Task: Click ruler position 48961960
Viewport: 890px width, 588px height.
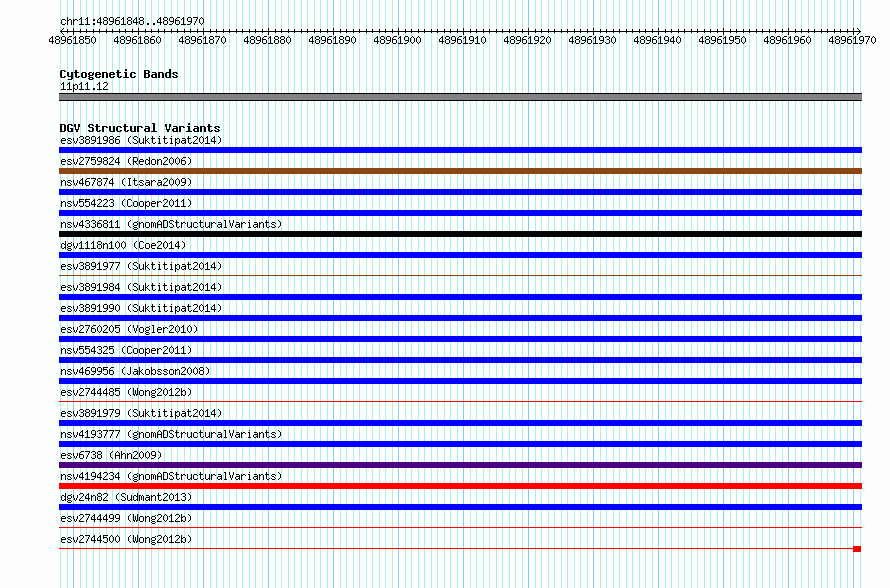Action: click(787, 40)
